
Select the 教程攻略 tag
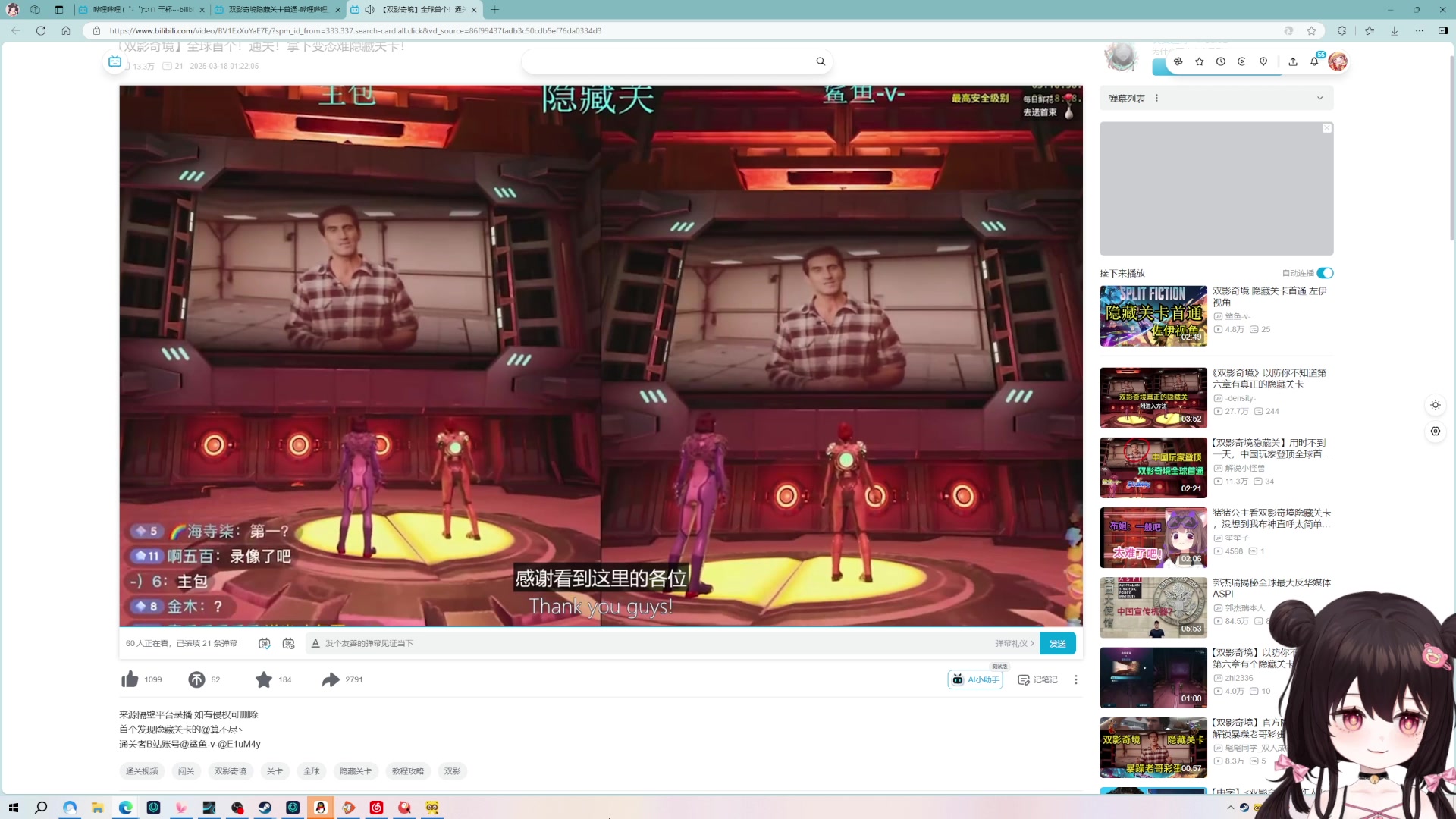tap(408, 771)
